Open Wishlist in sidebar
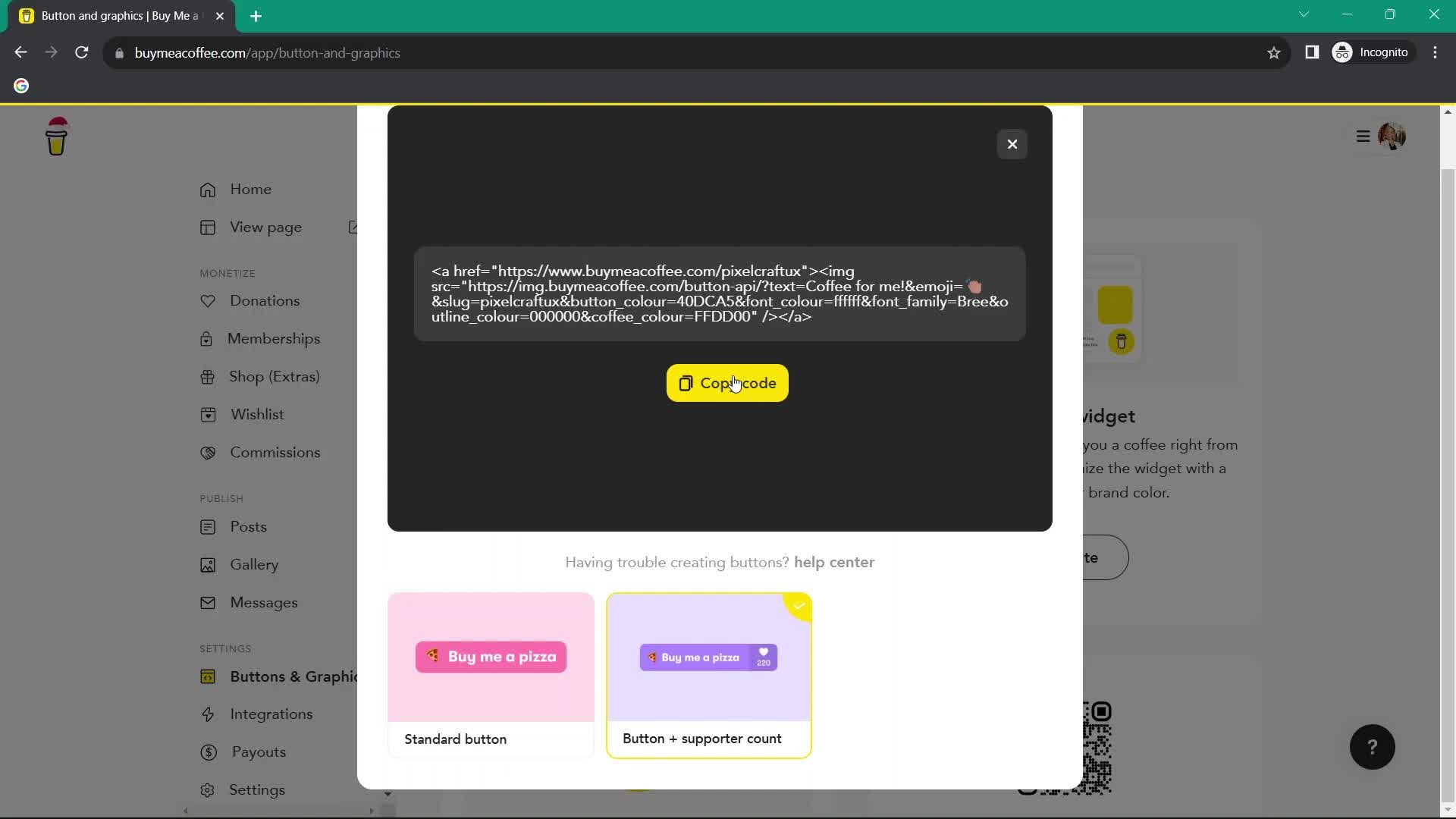The height and width of the screenshot is (819, 1456). tap(257, 414)
